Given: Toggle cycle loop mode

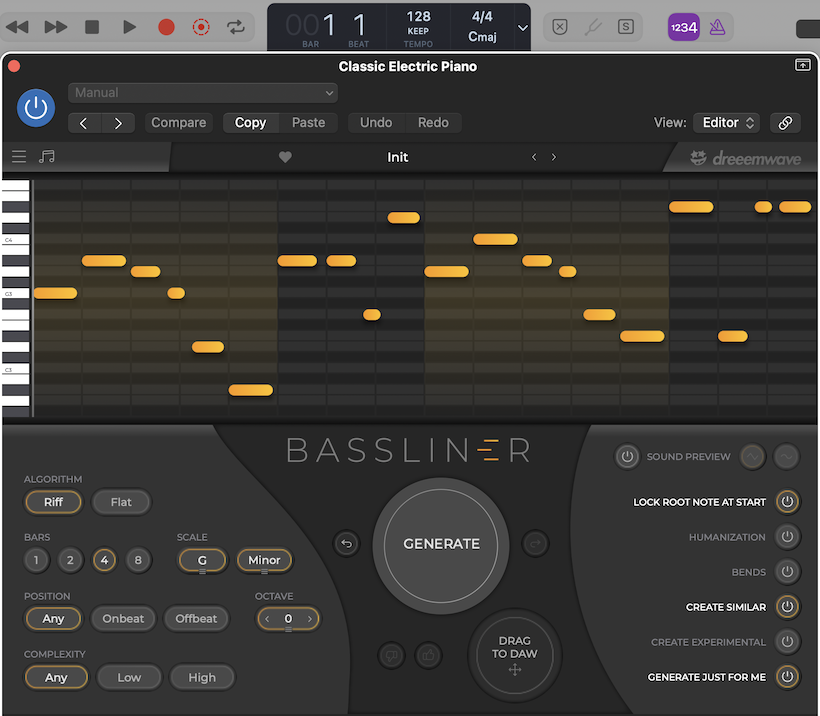Looking at the screenshot, I should coord(236,27).
